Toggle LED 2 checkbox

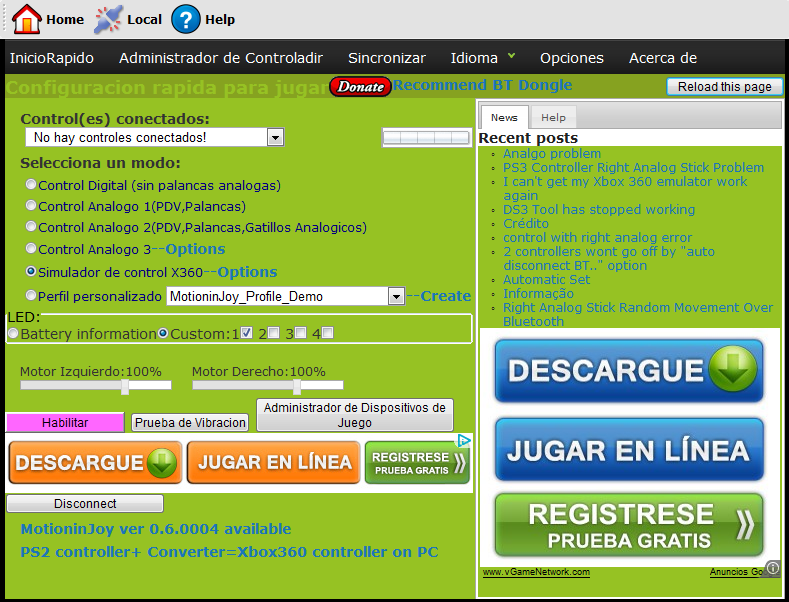click(x=273, y=333)
